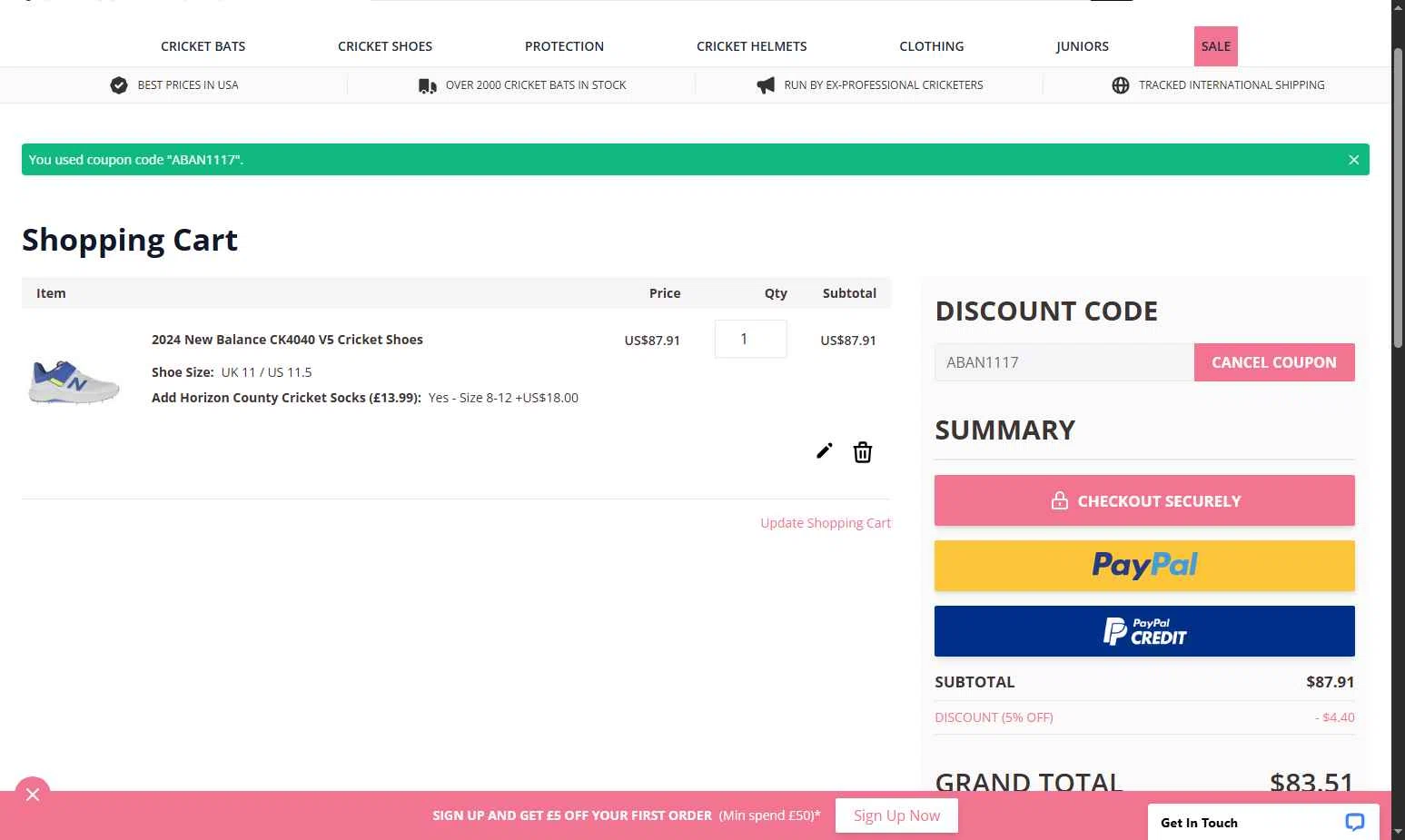Open the Cricket Shoes menu
The height and width of the screenshot is (840, 1405).
click(385, 46)
